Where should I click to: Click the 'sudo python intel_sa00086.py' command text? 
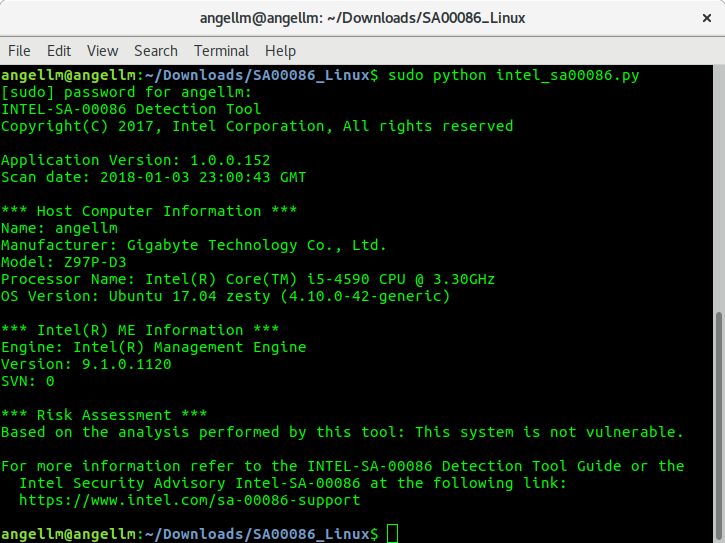pos(514,75)
